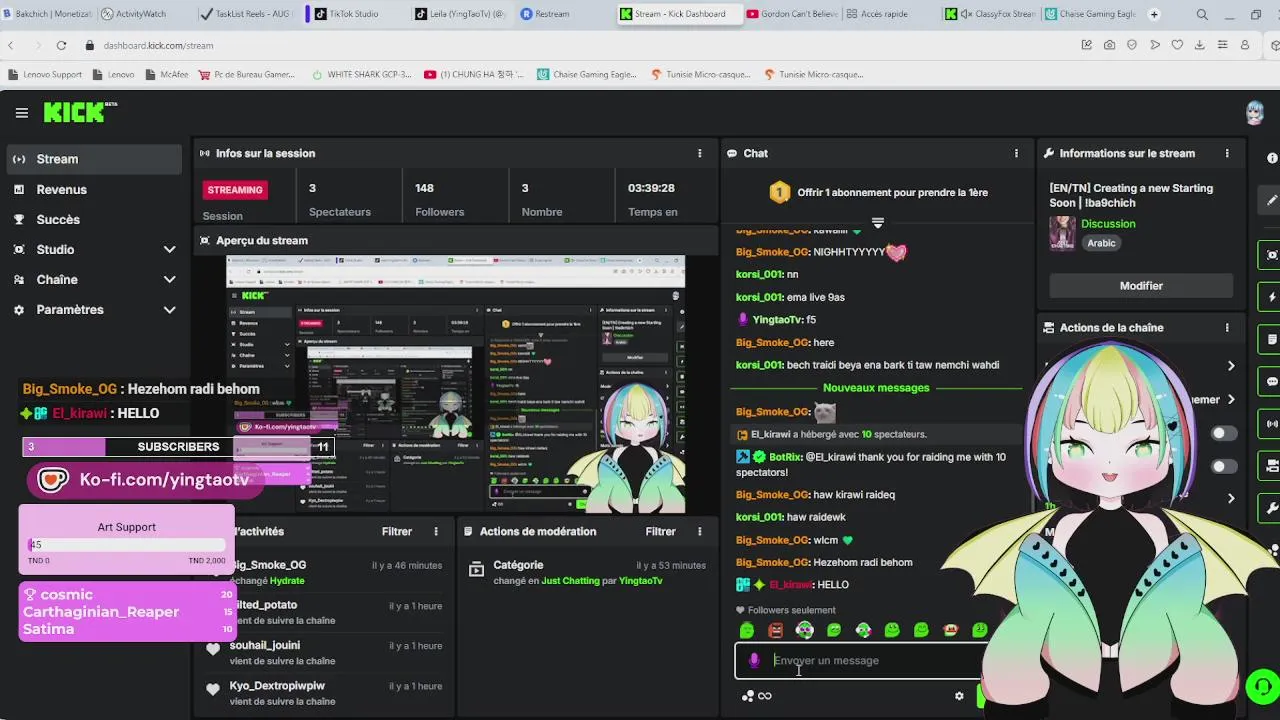Viewport: 1280px width, 720px height.
Task: Click the info icon in right sidebar
Action: (x=1272, y=158)
